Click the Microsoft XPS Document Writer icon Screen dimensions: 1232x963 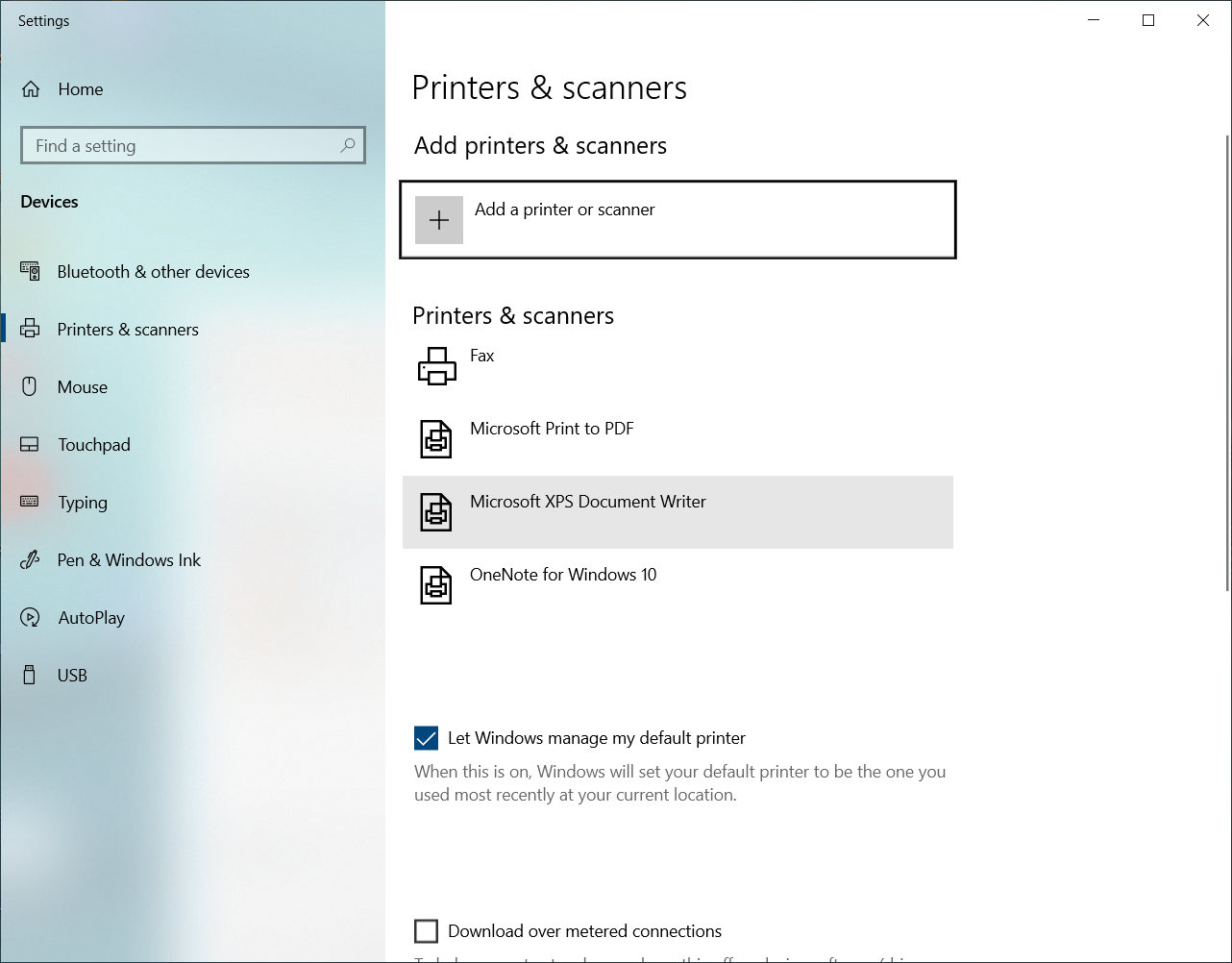click(x=436, y=512)
